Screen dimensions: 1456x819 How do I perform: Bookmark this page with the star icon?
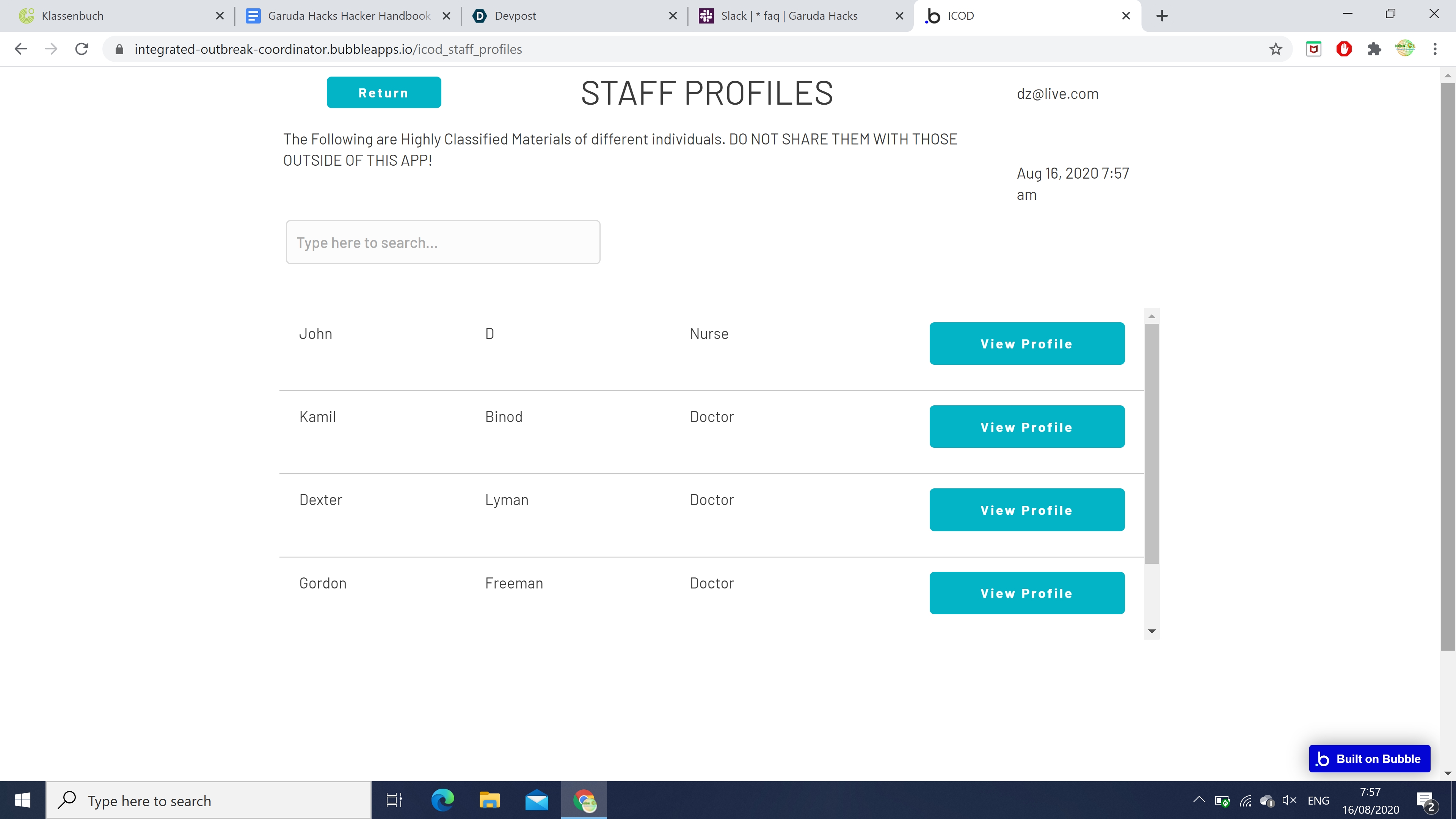(1275, 49)
